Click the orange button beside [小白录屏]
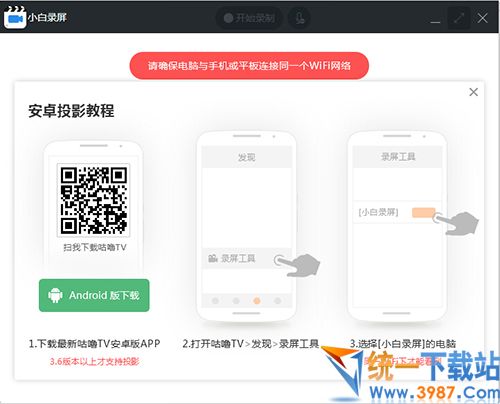 423,213
